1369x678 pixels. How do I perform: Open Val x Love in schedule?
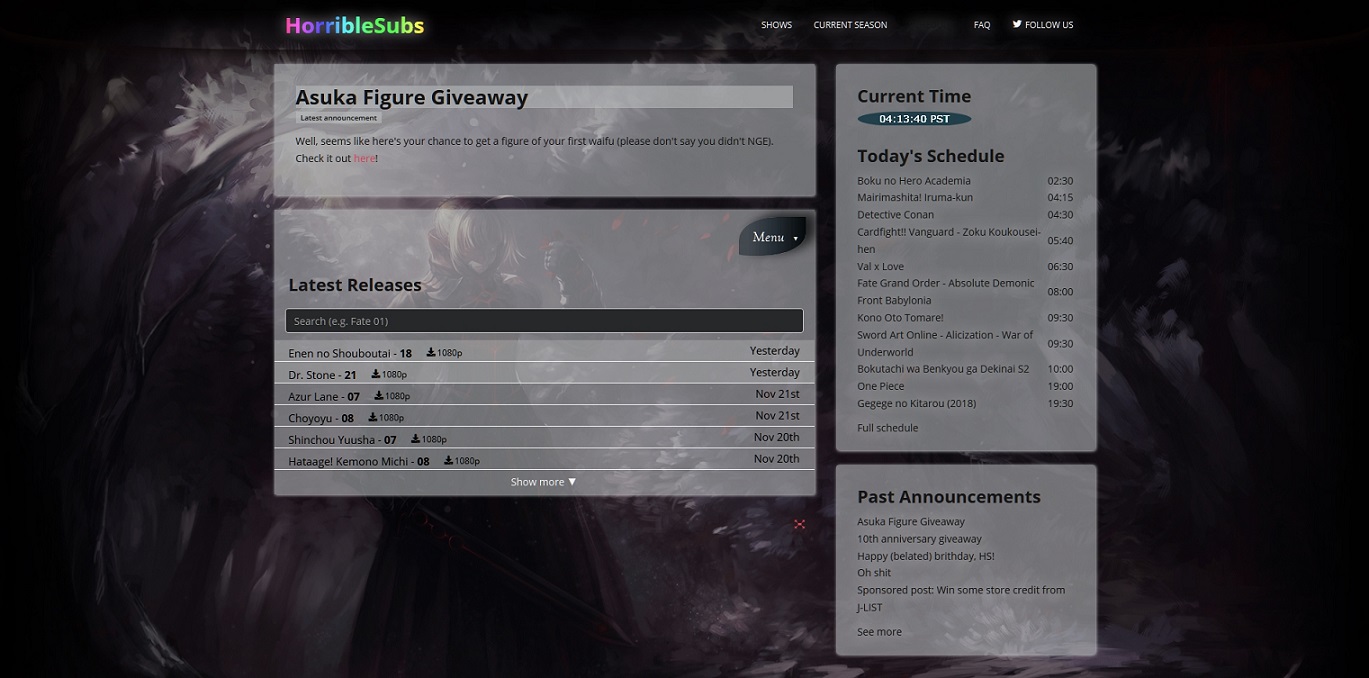coord(880,267)
